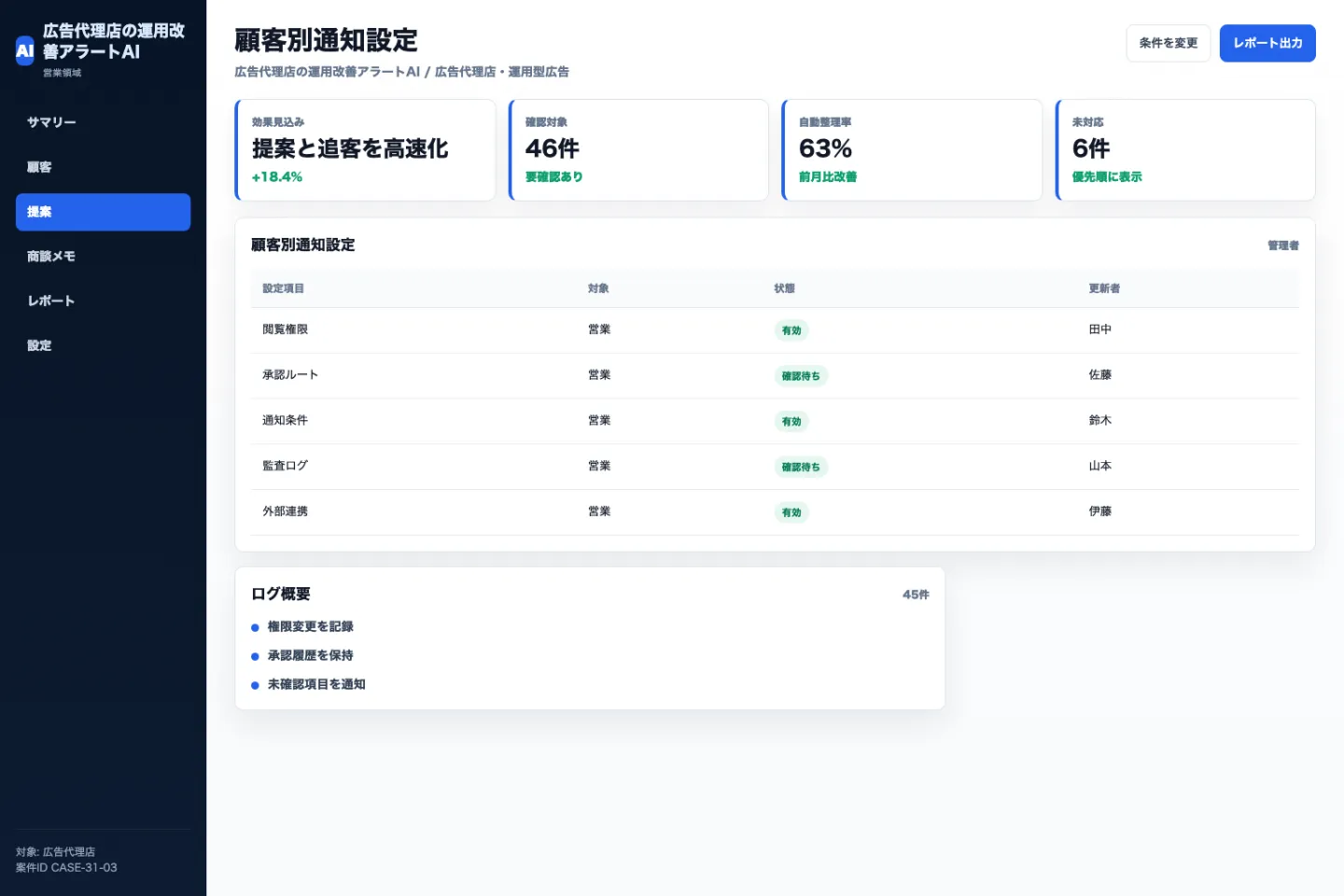Viewport: 1344px width, 896px height.
Task: Click updater name 鈴木
Action: [1099, 421]
